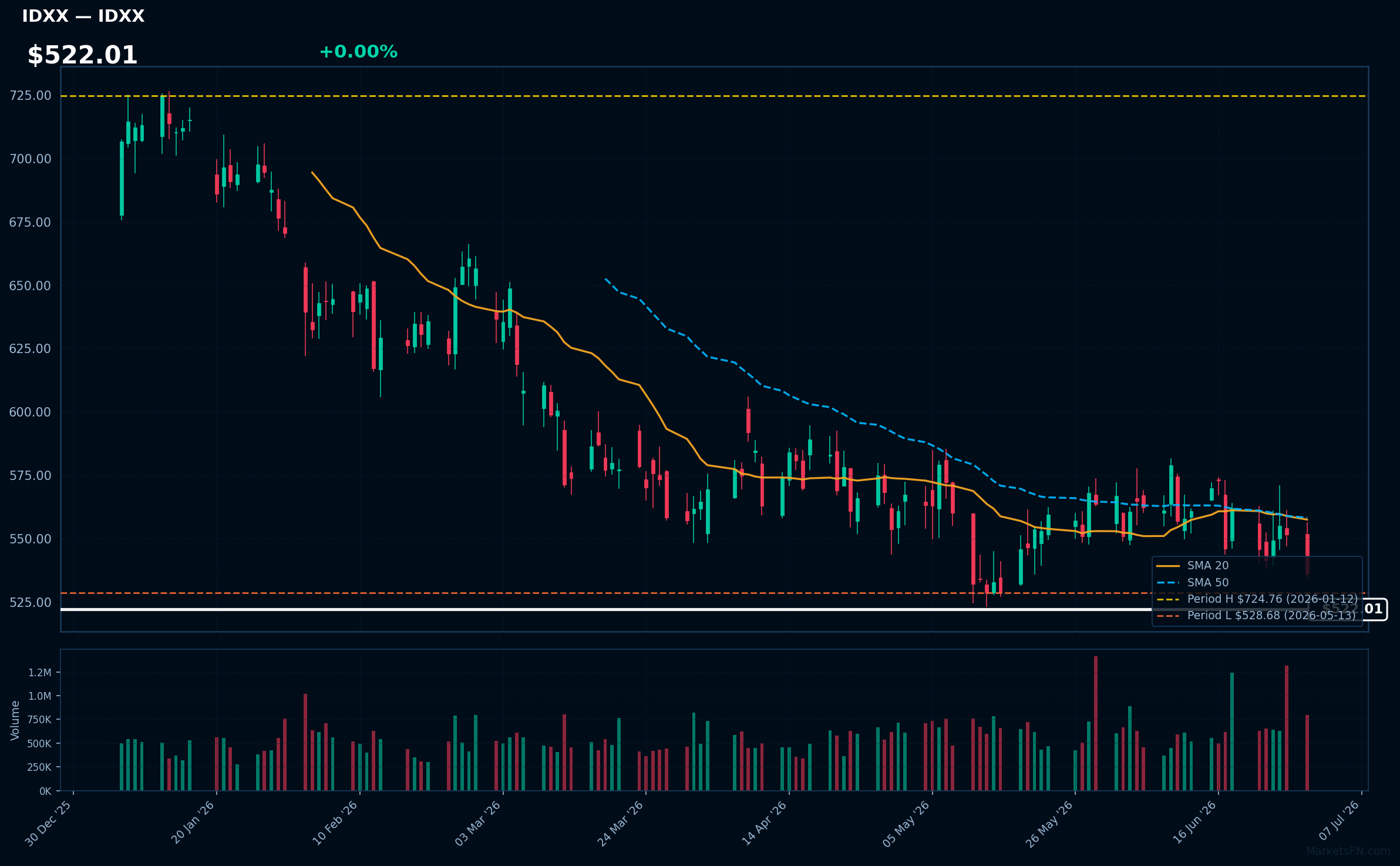Click the +0.00% change percentage
This screenshot has height=866, width=1400.
[358, 52]
